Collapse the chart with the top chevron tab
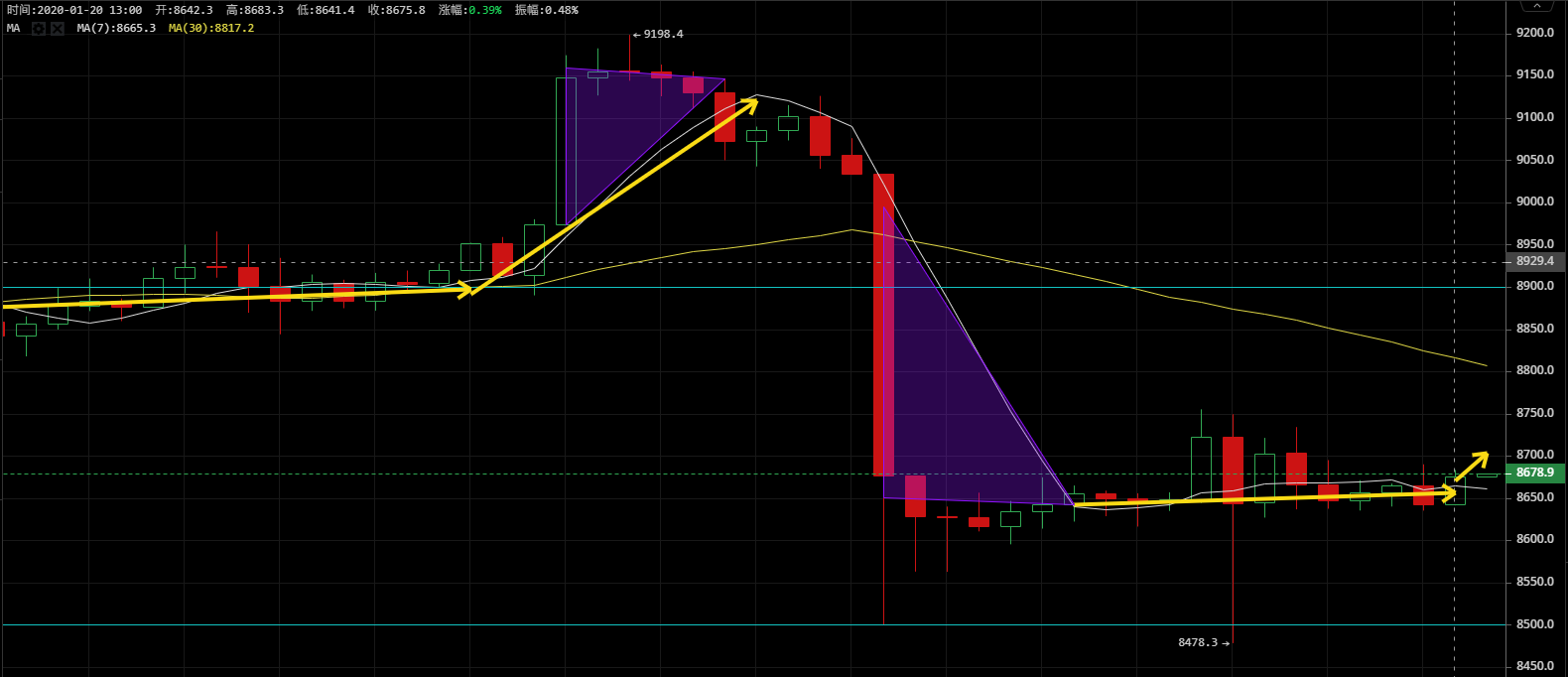The width and height of the screenshot is (1568, 677). coord(1537,6)
